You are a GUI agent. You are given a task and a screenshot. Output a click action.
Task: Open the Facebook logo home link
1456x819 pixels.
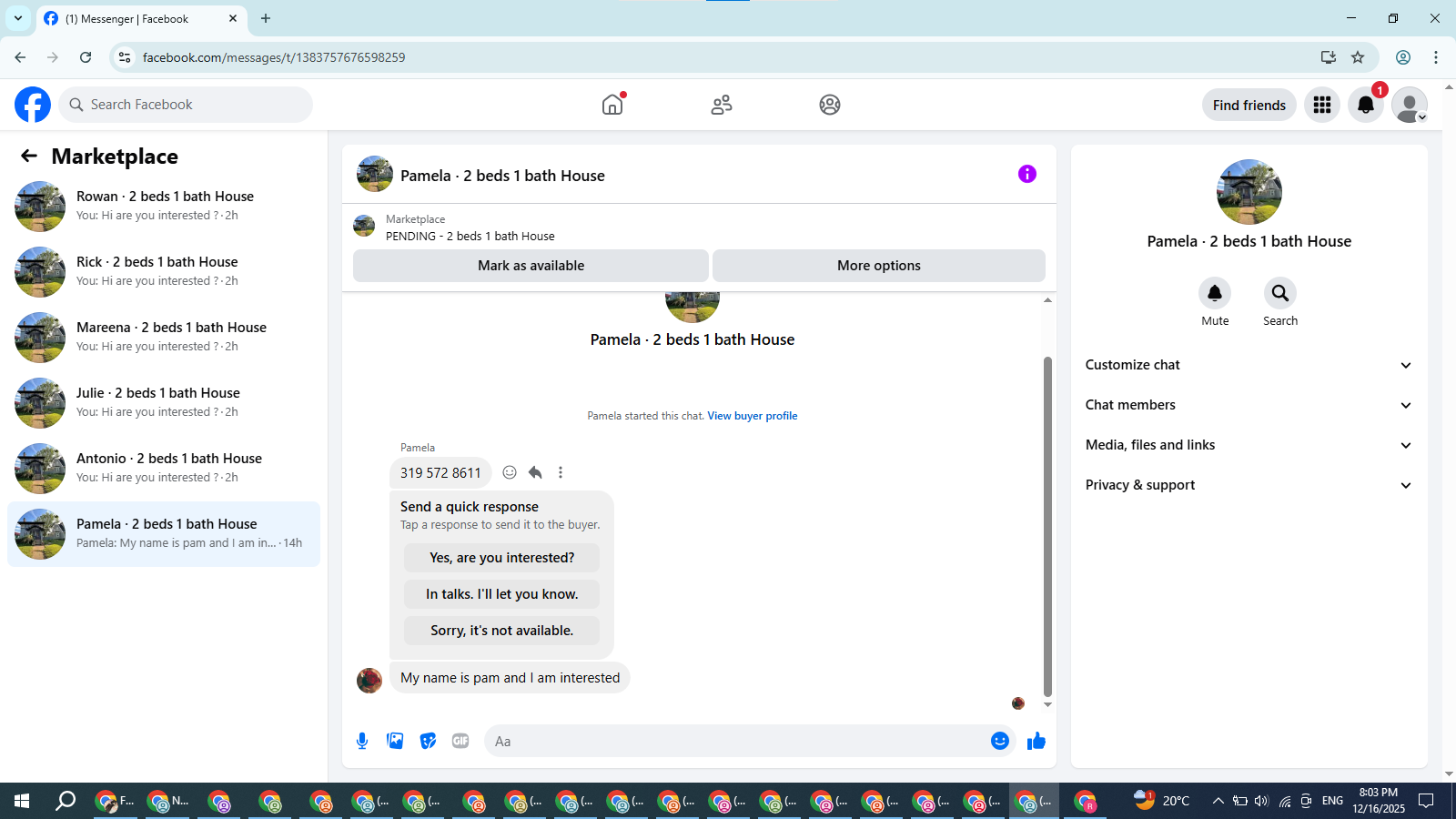tap(33, 105)
